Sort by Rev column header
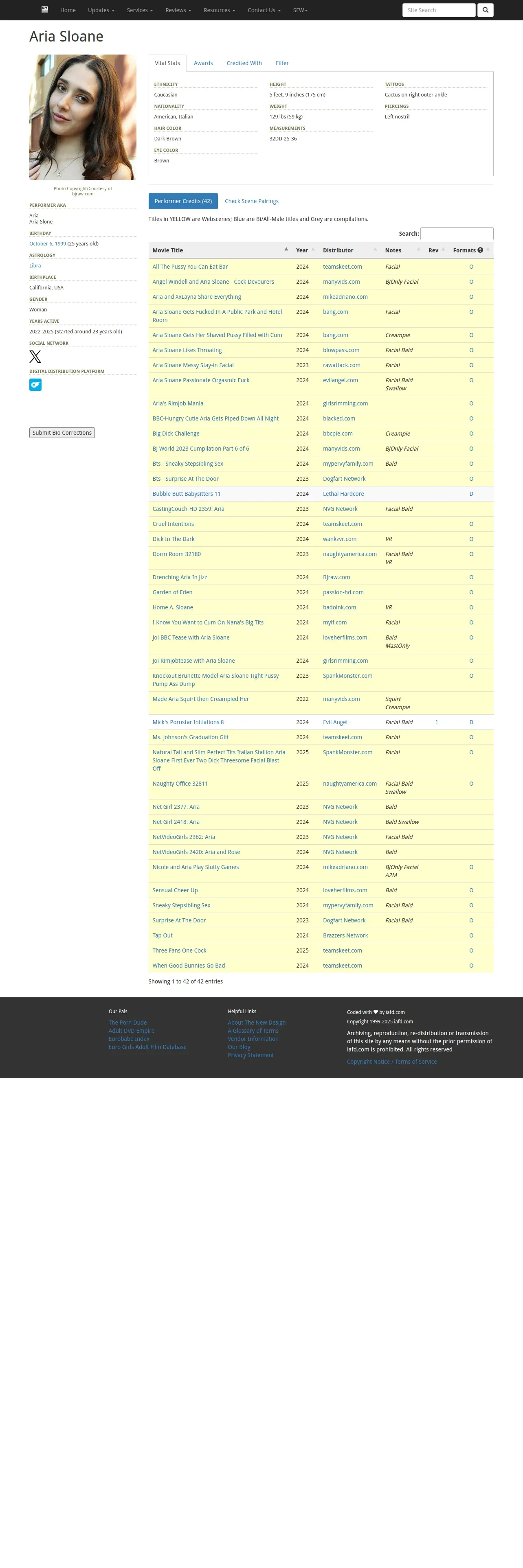 (437, 250)
